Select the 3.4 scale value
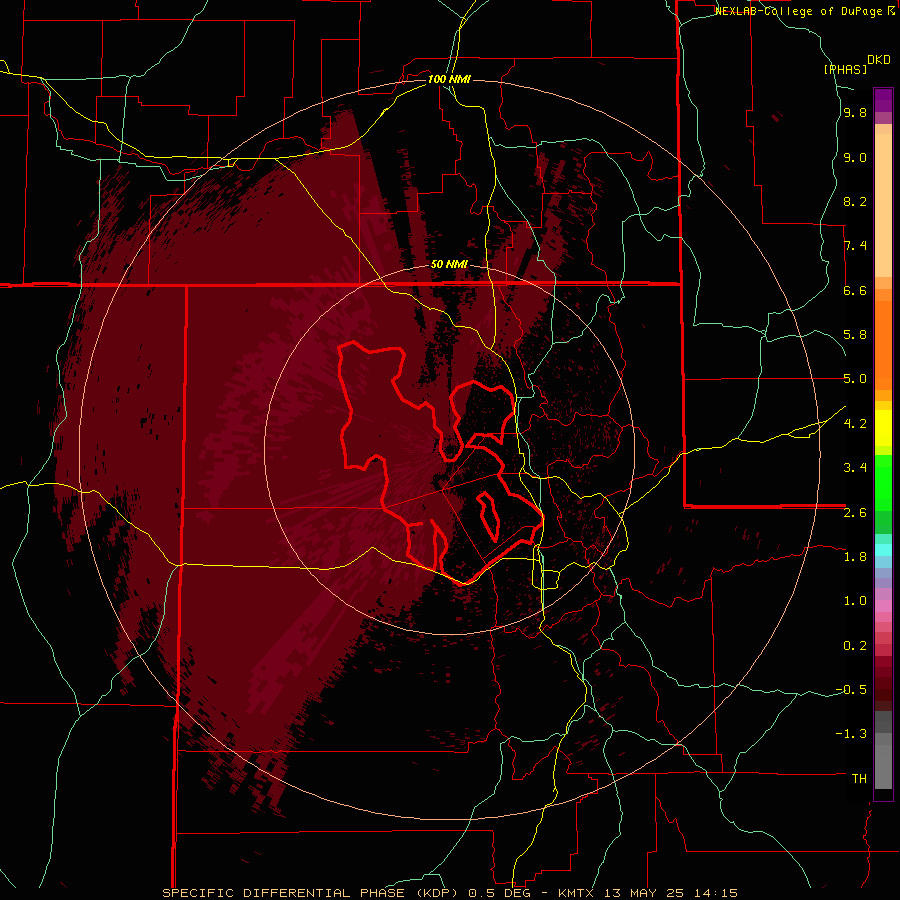Image resolution: width=900 pixels, height=900 pixels. (x=855, y=468)
